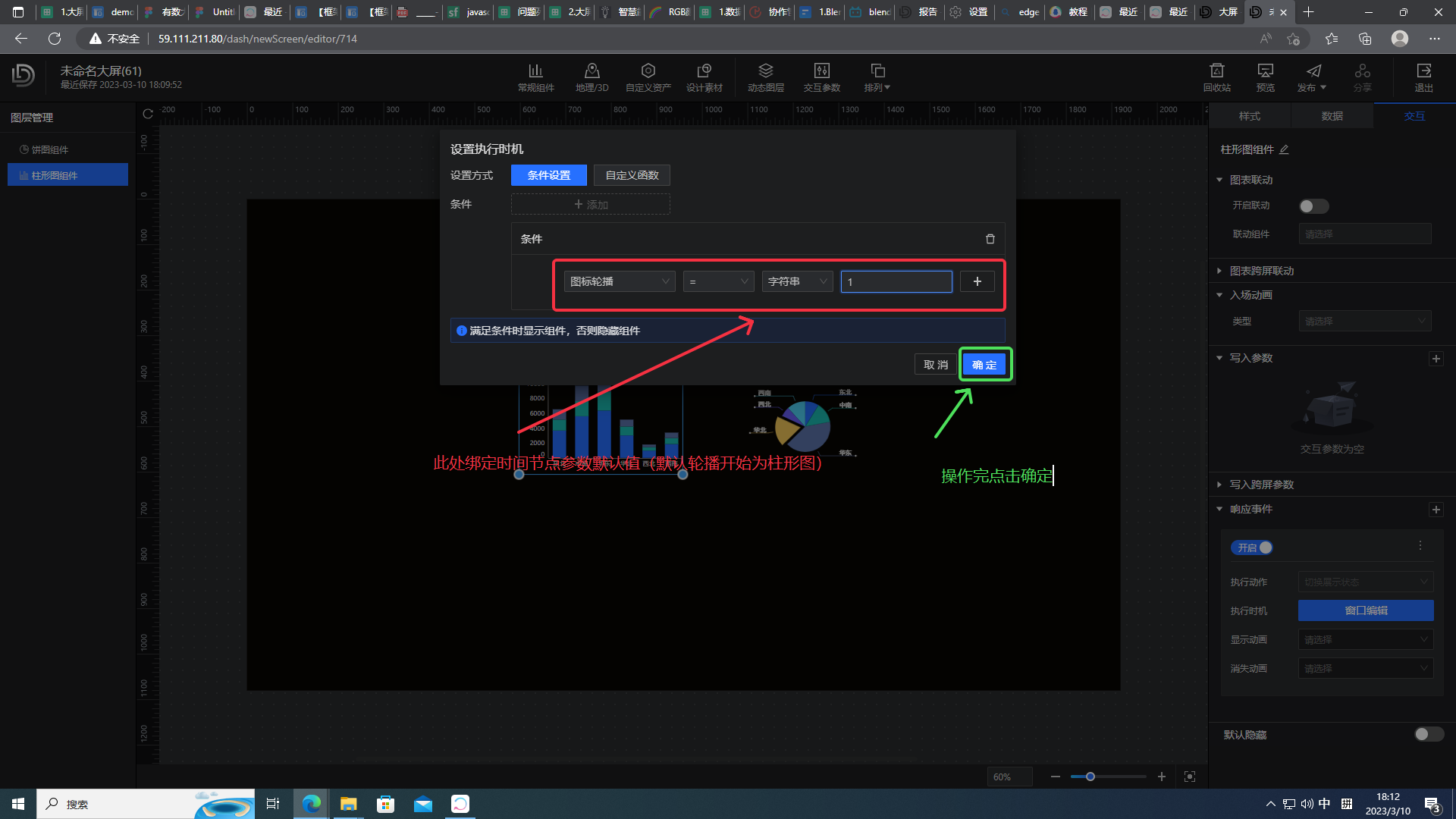Collapse the 入场动画 section

coord(1219,295)
